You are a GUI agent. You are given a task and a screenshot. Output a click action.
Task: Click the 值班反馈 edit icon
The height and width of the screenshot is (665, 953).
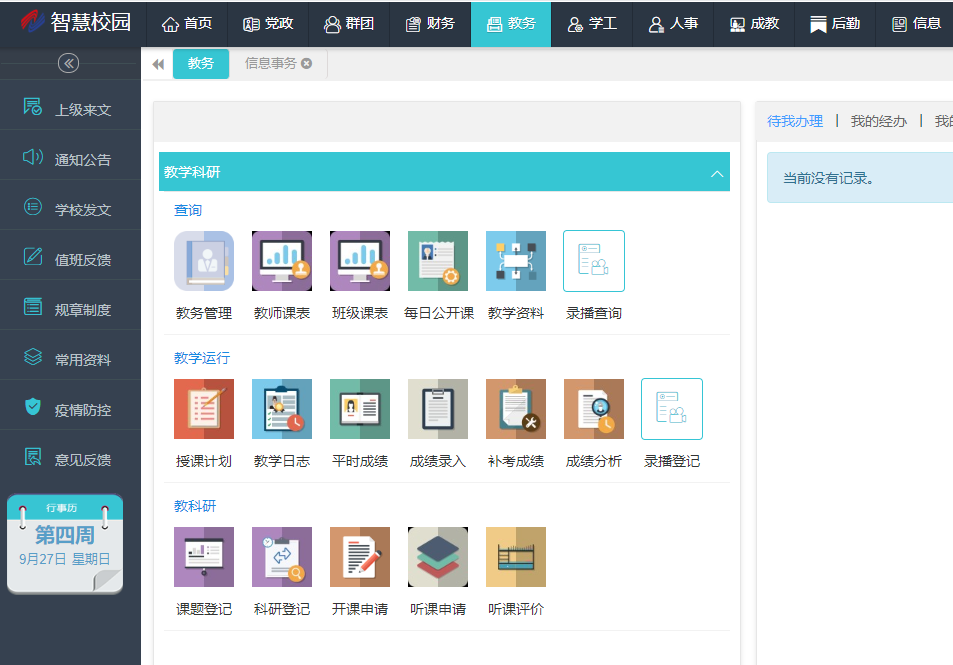pyautogui.click(x=33, y=257)
